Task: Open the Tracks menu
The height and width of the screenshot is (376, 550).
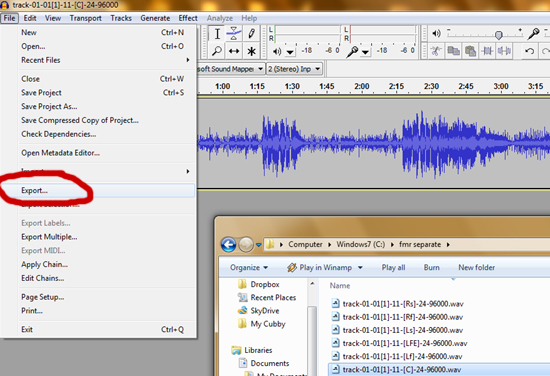Action: click(x=121, y=18)
